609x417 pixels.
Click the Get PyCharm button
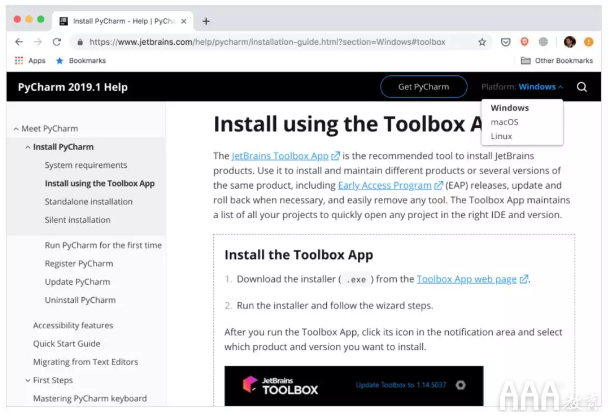pyautogui.click(x=423, y=87)
